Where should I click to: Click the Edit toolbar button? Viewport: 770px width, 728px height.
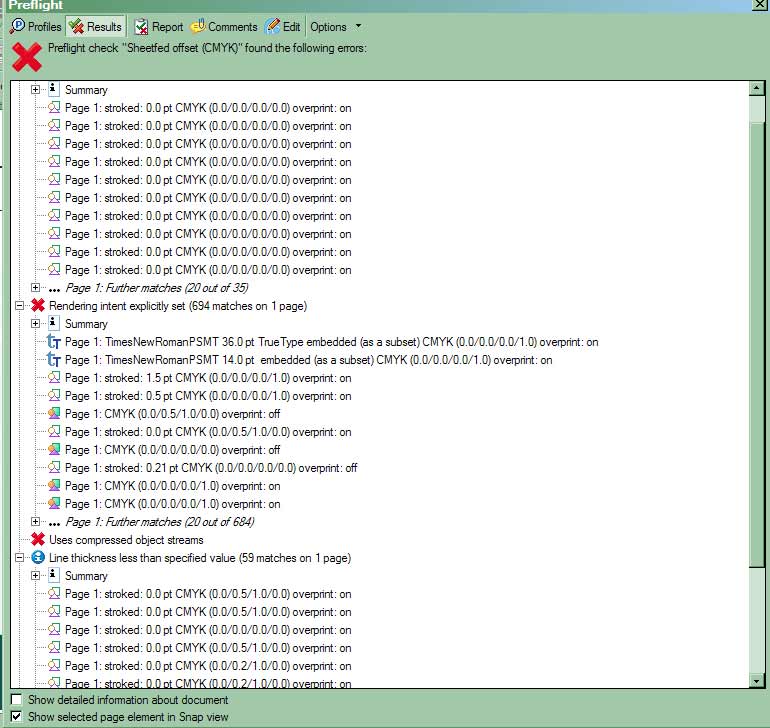tap(283, 27)
